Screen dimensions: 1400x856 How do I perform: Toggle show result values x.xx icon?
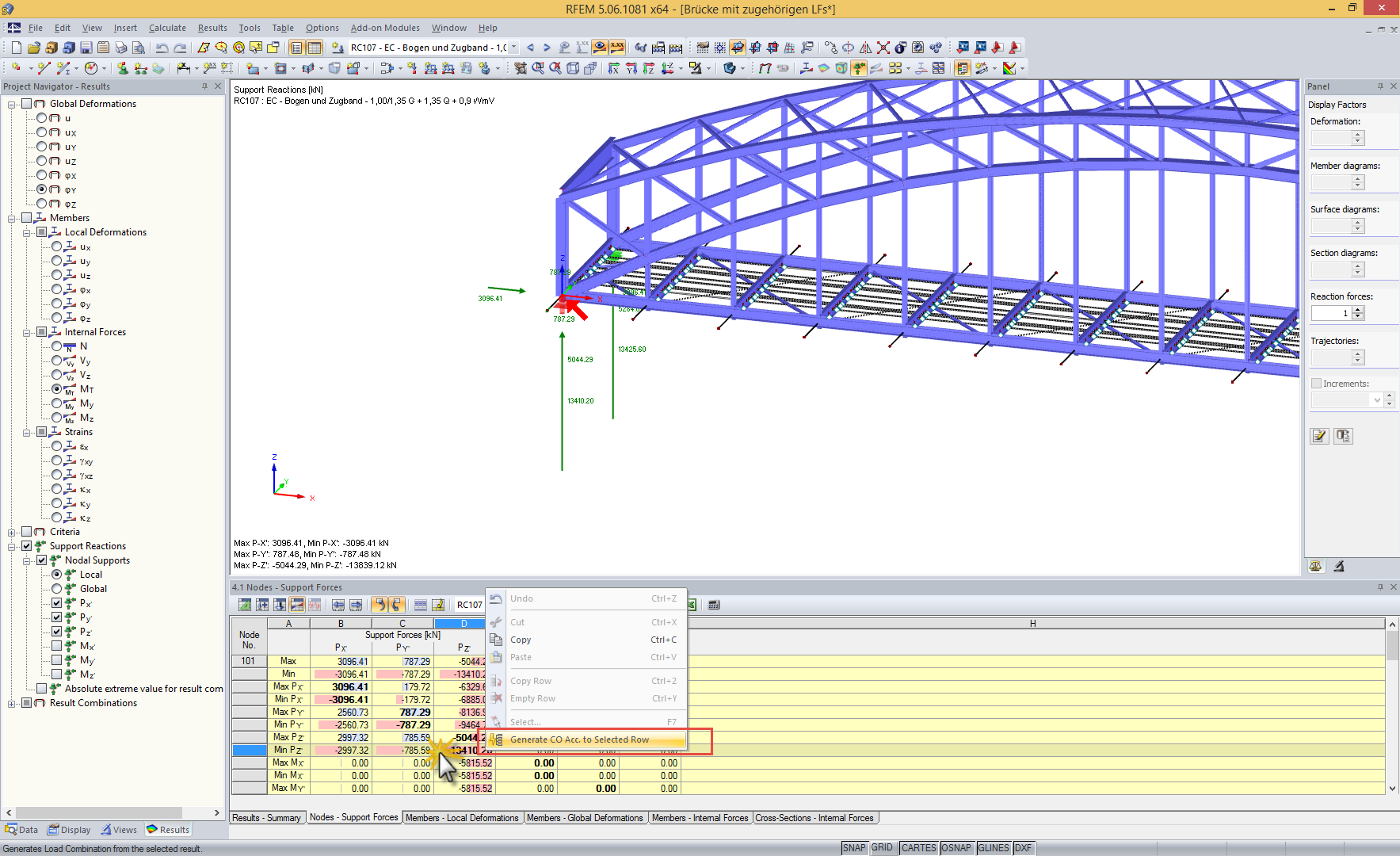click(617, 48)
